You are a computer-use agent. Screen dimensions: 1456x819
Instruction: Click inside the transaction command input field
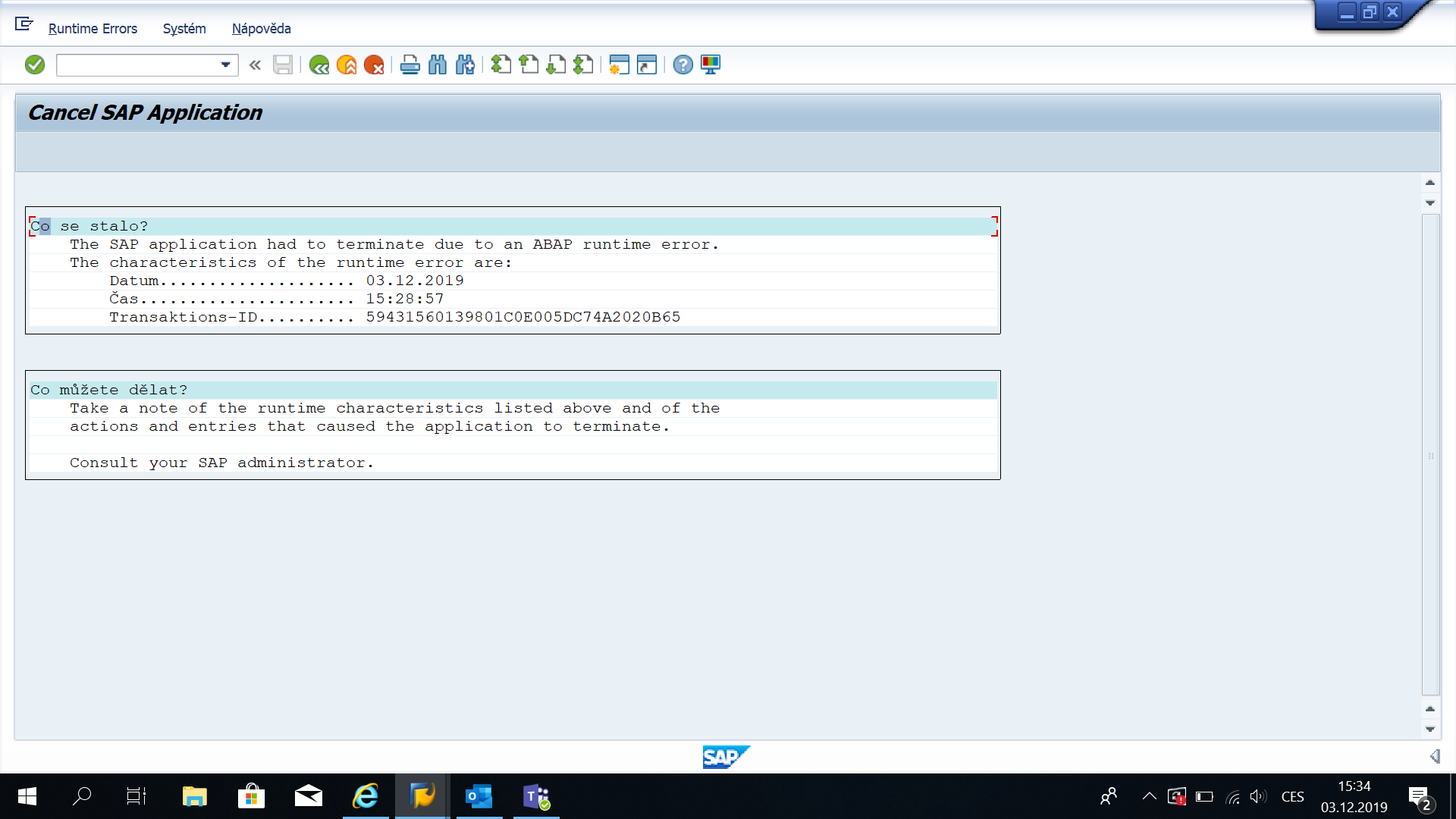(x=136, y=65)
